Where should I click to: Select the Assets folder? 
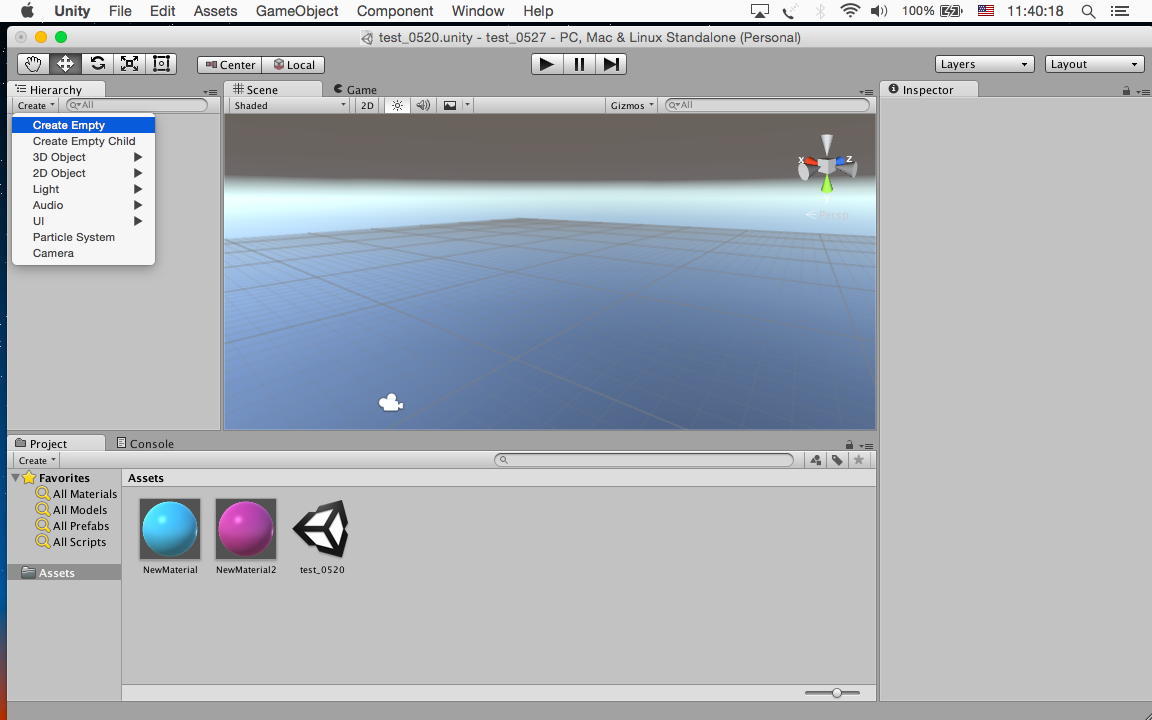coord(64,572)
